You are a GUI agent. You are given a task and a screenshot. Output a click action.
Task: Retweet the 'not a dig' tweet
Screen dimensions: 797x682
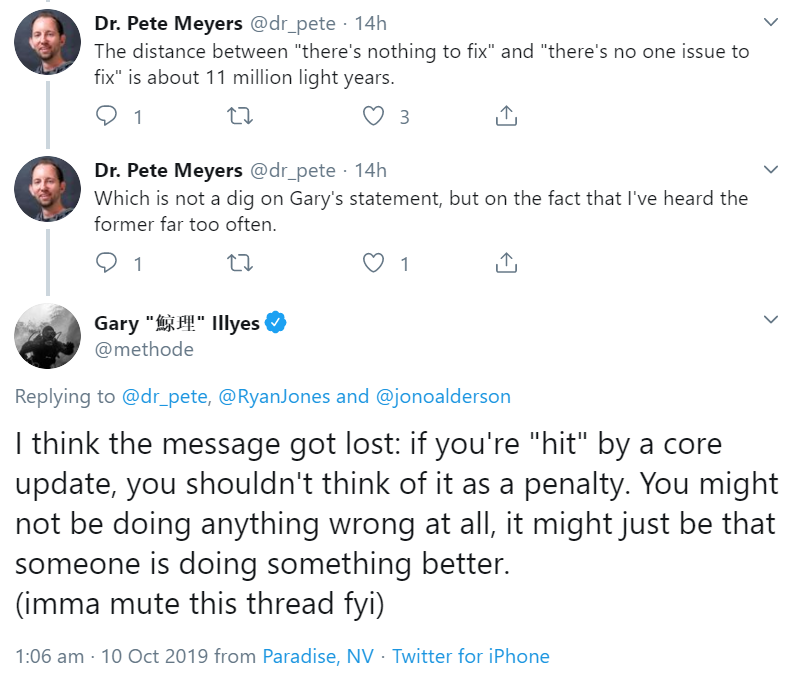pos(240,263)
